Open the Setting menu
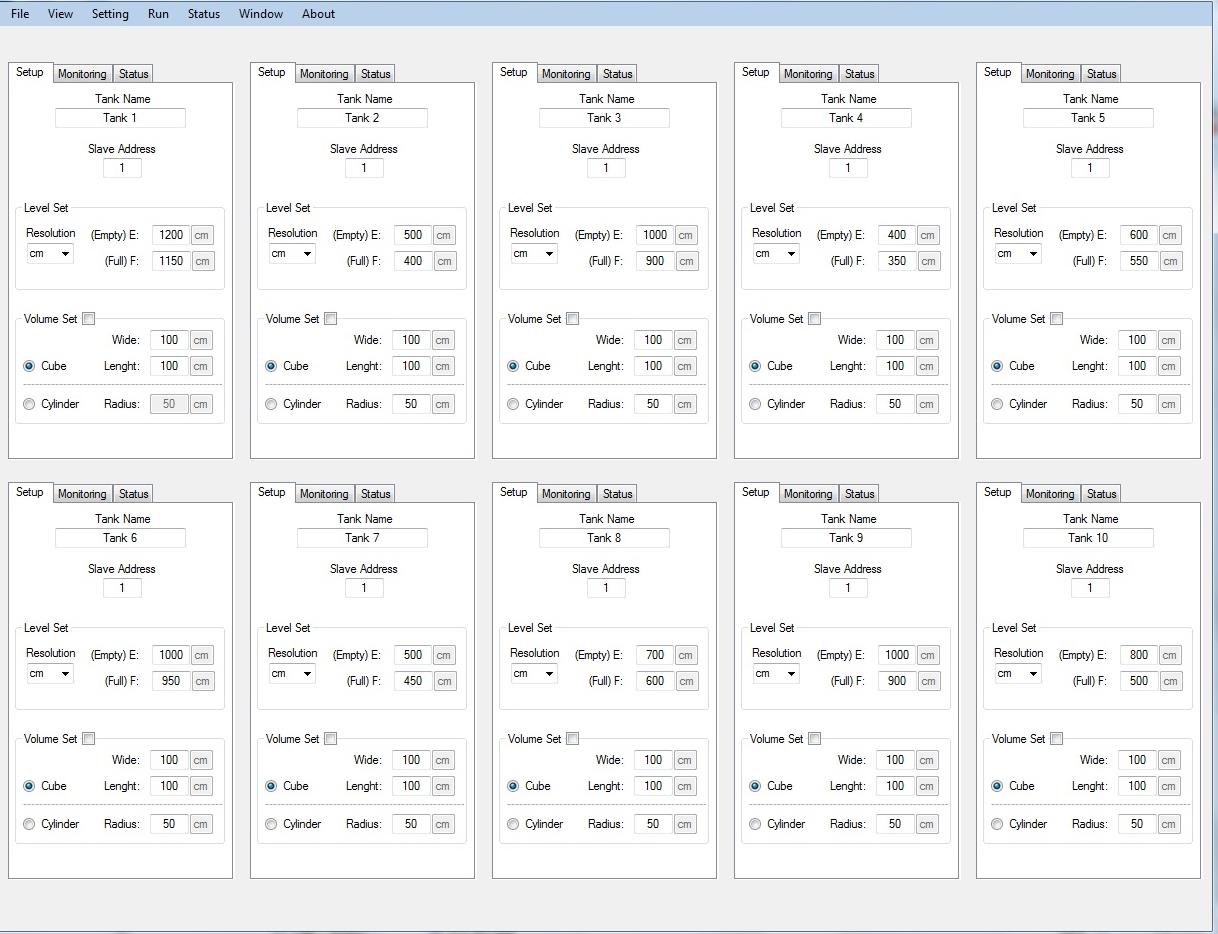The image size is (1218, 934). click(x=110, y=14)
